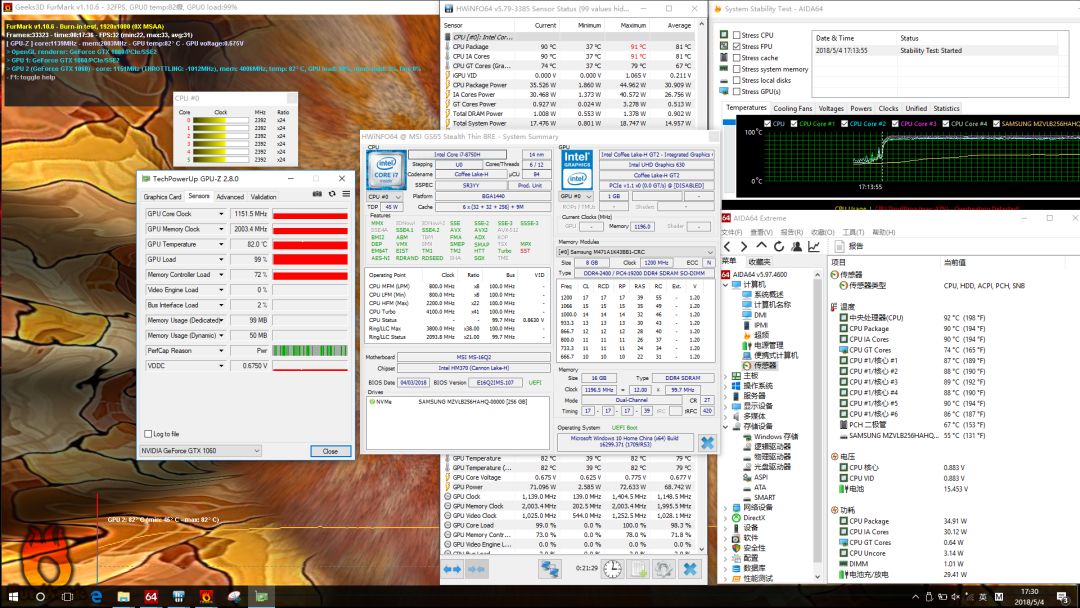The height and width of the screenshot is (608, 1080).
Task: Click AIDA64 back navigation arrow
Action: [x=727, y=246]
